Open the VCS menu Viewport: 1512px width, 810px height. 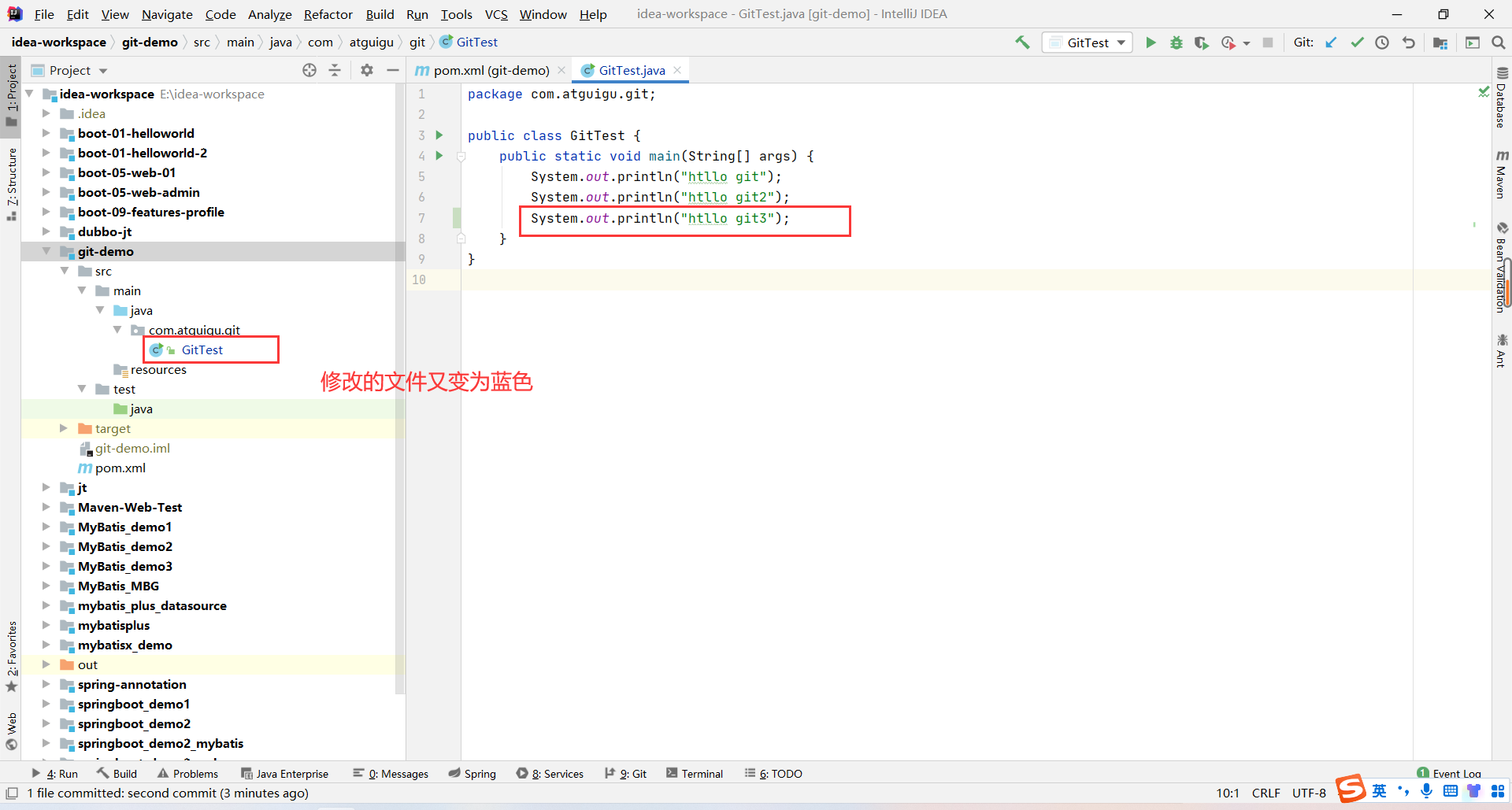[x=496, y=14]
